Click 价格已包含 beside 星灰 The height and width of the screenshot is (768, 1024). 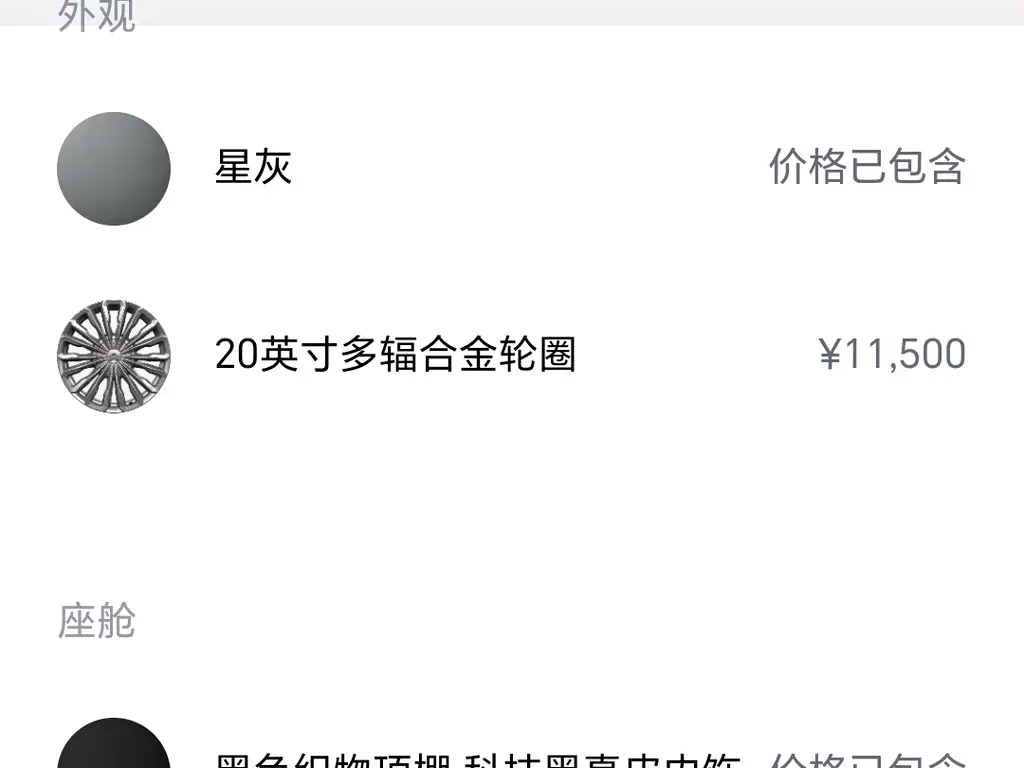[867, 167]
